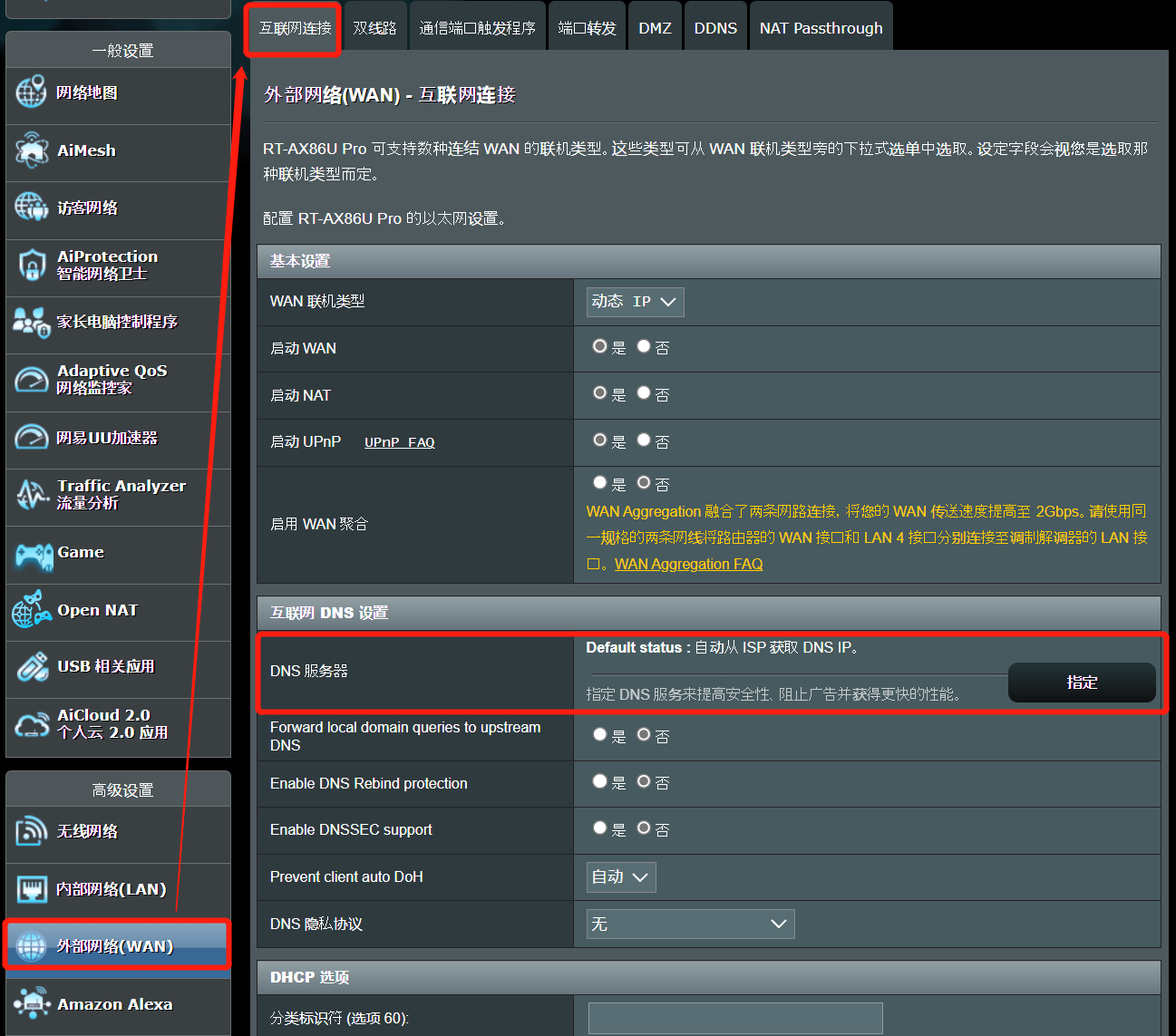
Task: Select 是 for 启动 UPnP
Action: pyautogui.click(x=599, y=440)
